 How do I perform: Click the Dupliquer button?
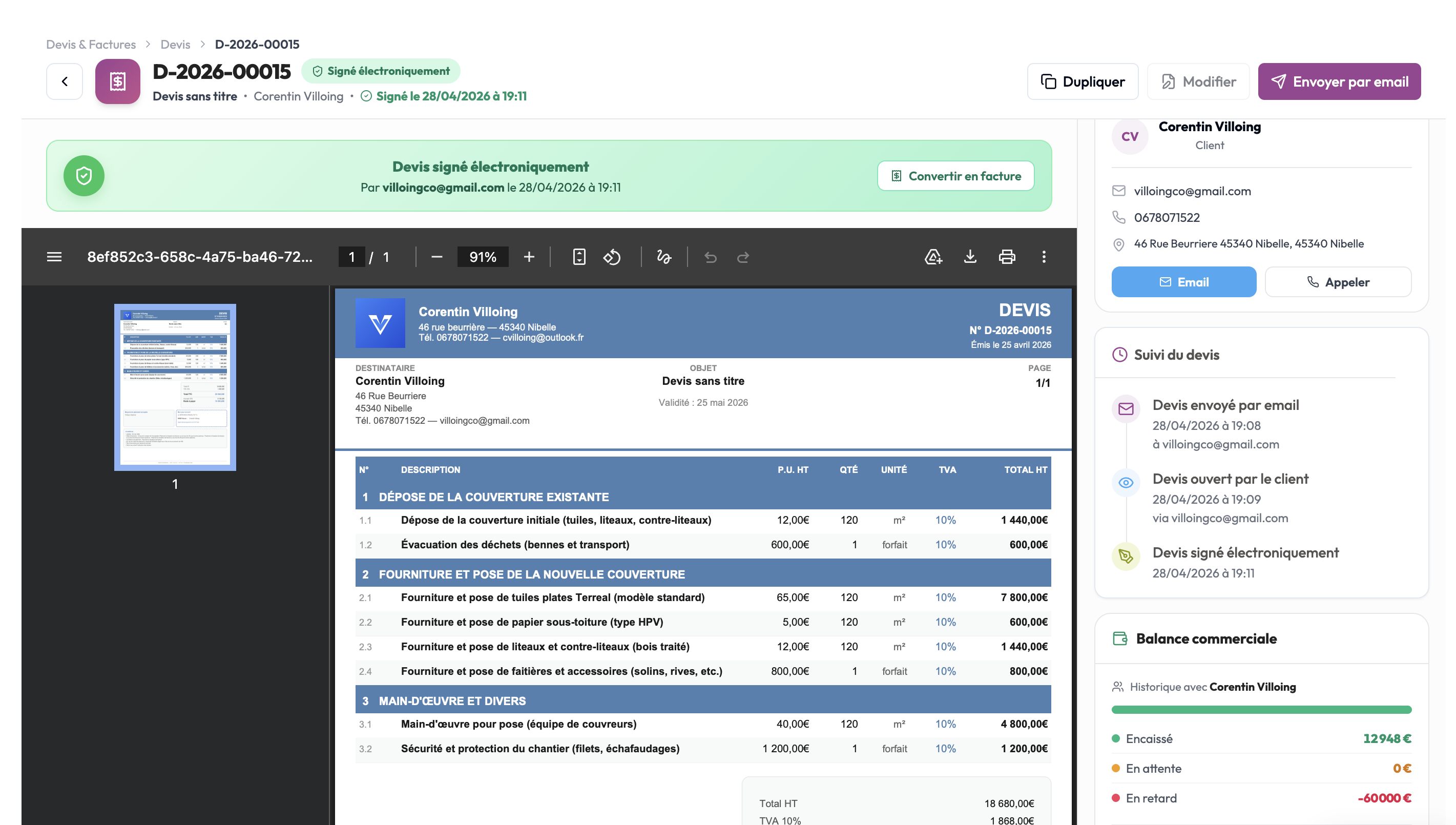[x=1083, y=81]
